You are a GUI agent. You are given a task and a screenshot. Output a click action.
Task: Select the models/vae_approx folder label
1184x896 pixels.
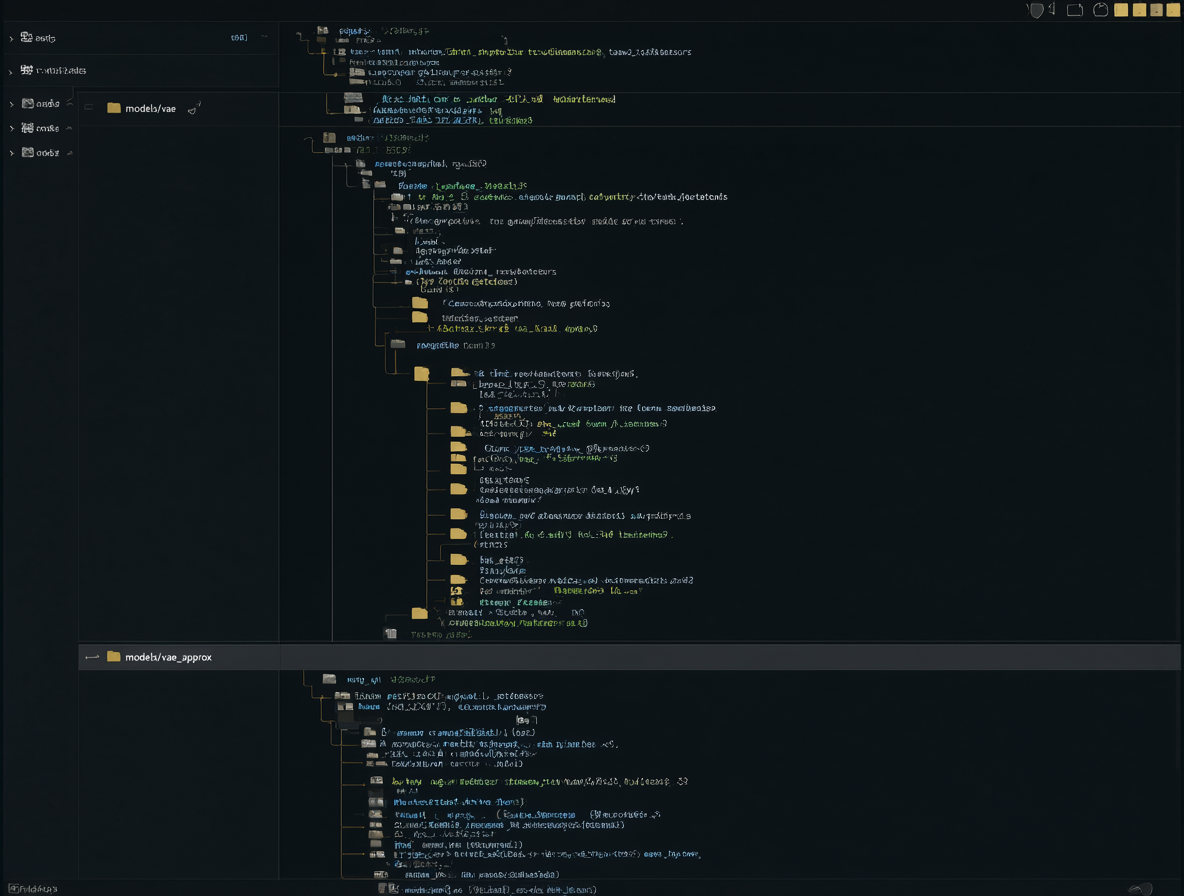click(168, 657)
